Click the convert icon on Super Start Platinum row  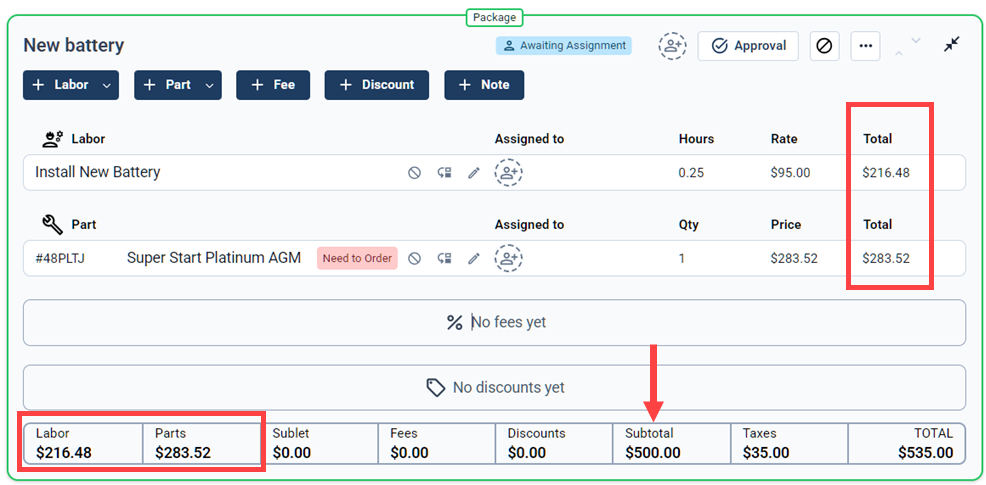(445, 258)
